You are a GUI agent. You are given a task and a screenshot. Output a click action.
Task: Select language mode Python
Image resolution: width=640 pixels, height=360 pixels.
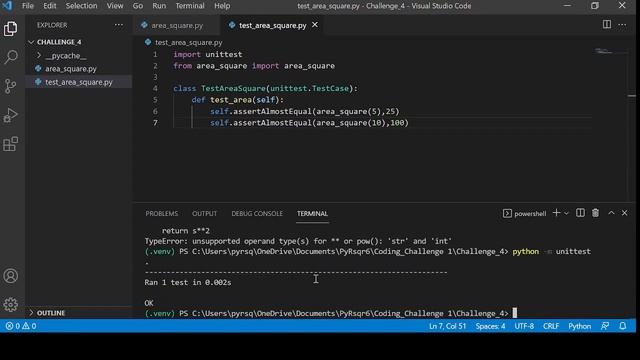pyautogui.click(x=580, y=326)
